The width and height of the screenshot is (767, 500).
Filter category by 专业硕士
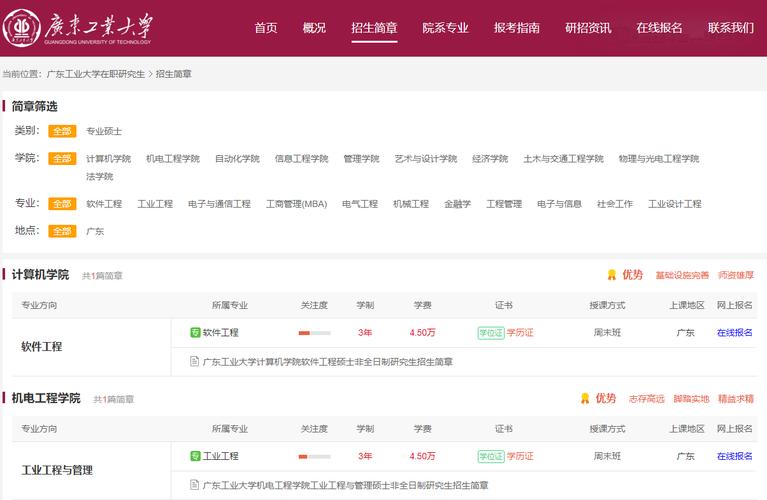point(104,131)
